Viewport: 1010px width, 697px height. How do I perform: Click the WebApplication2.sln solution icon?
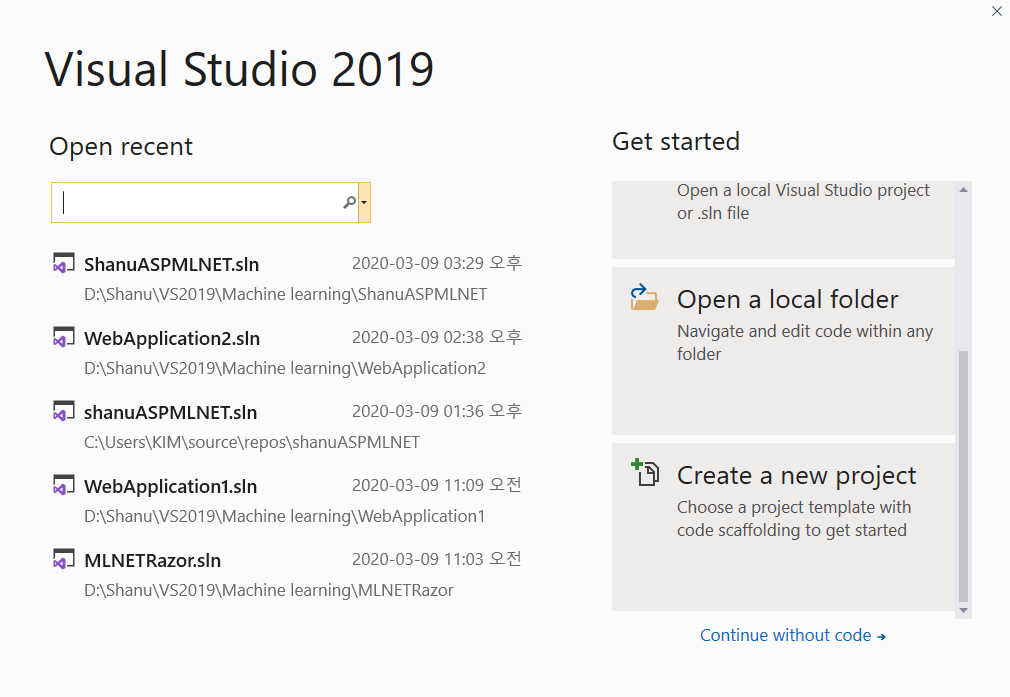(64, 338)
